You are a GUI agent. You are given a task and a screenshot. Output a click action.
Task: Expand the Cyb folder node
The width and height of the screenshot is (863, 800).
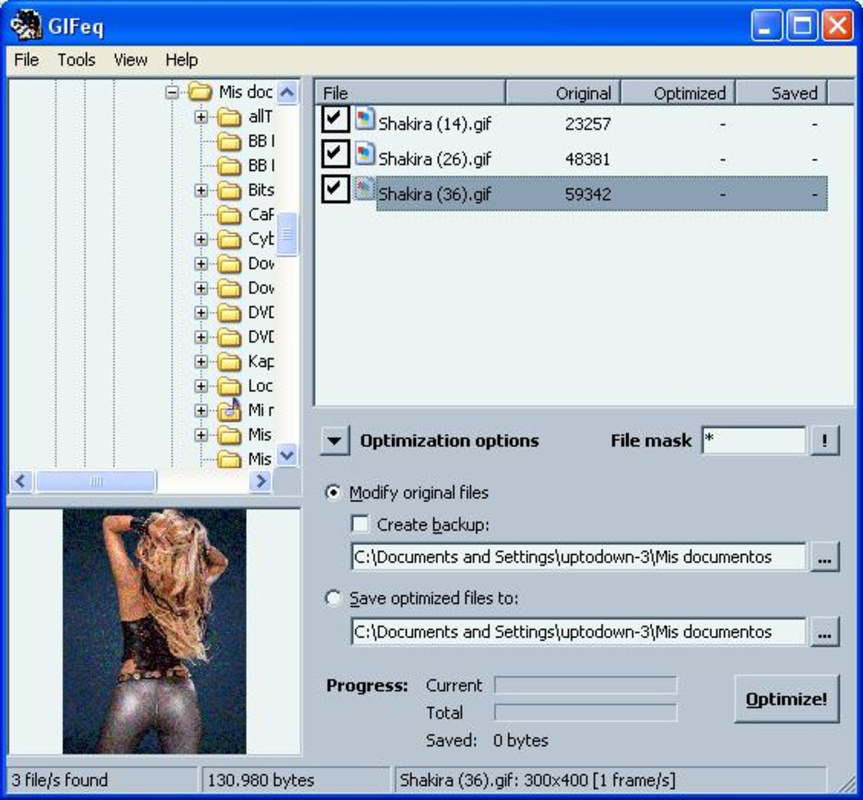pos(201,239)
